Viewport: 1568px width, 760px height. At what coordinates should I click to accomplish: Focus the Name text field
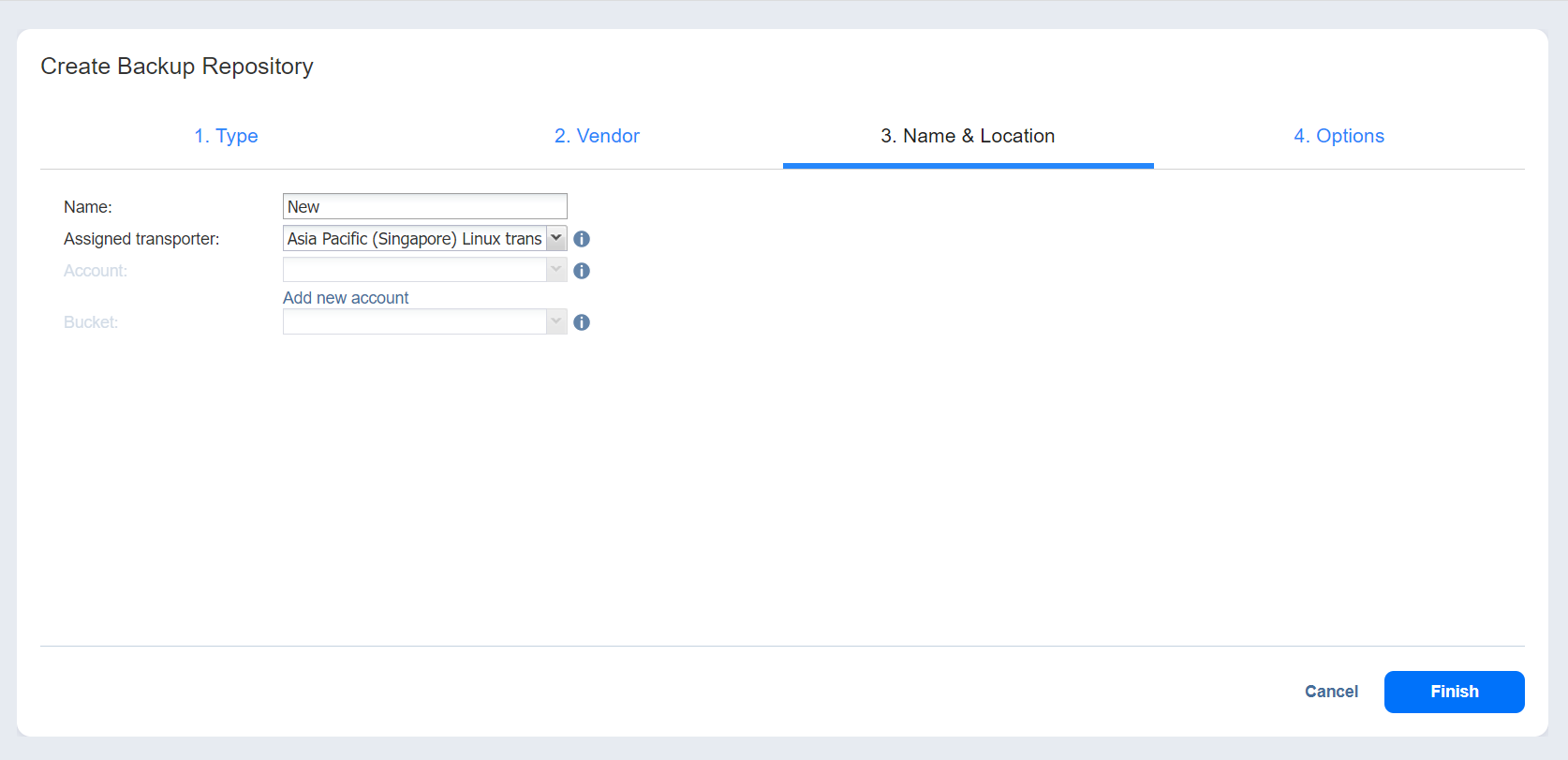[x=424, y=206]
